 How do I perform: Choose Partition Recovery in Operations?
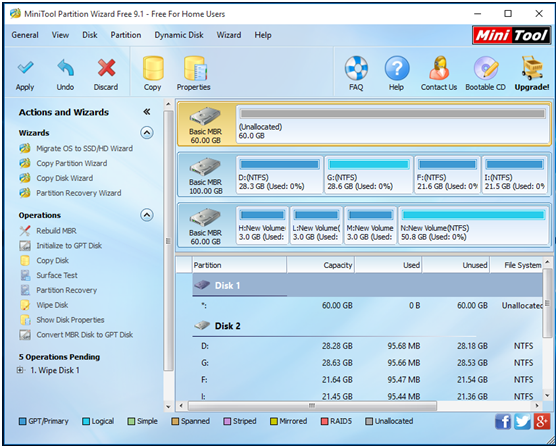67,290
